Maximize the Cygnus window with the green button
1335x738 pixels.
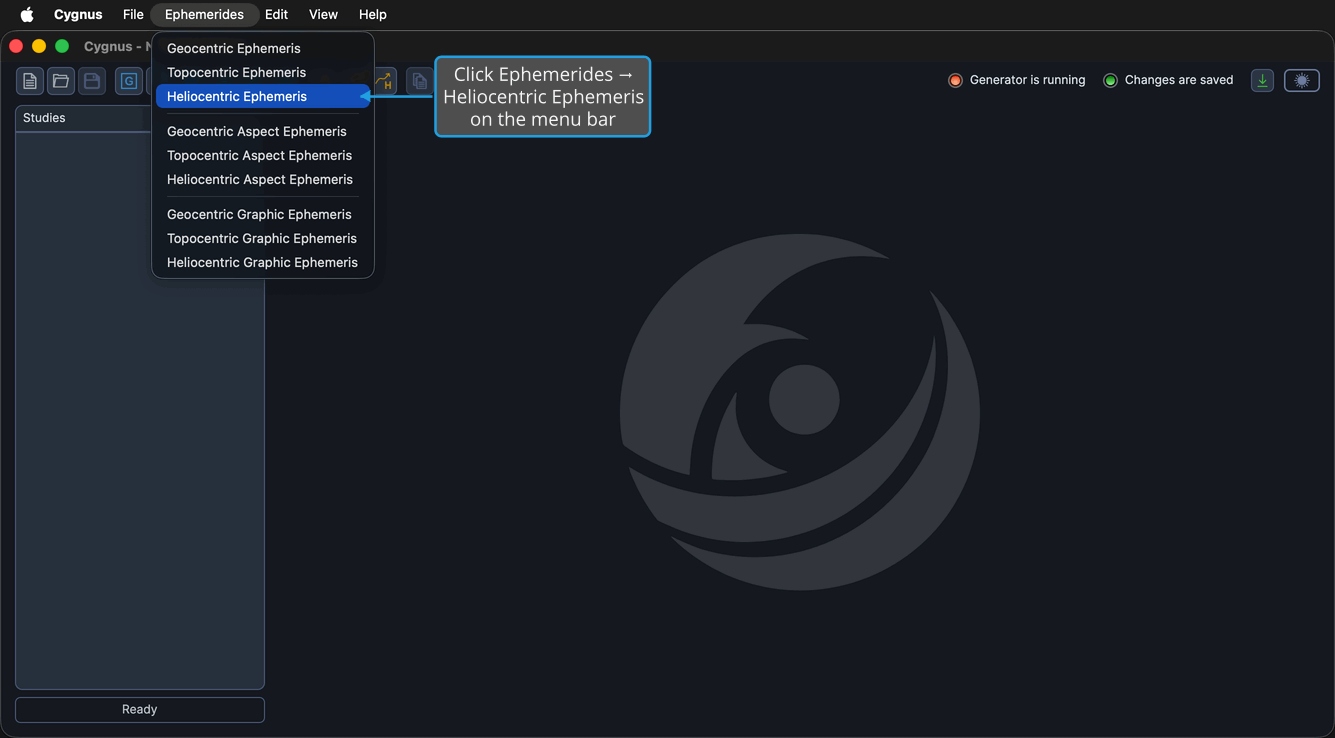(62, 46)
